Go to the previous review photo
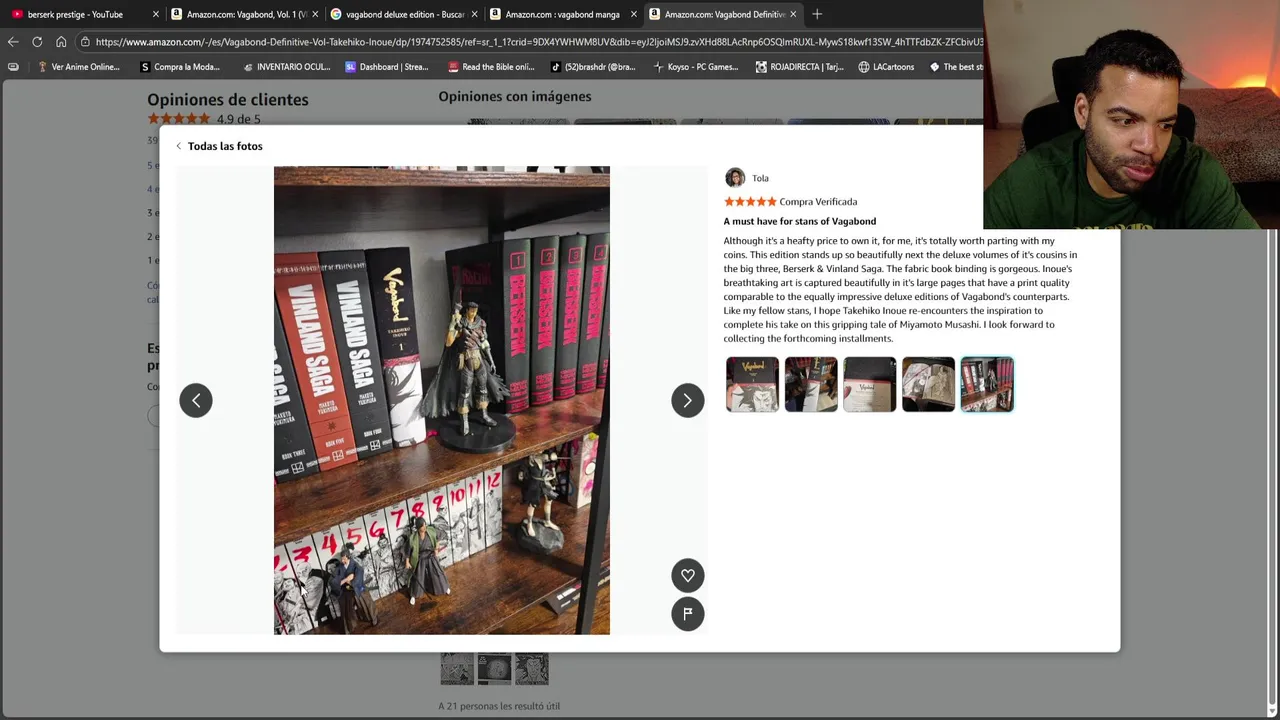The width and height of the screenshot is (1280, 720). click(x=196, y=400)
